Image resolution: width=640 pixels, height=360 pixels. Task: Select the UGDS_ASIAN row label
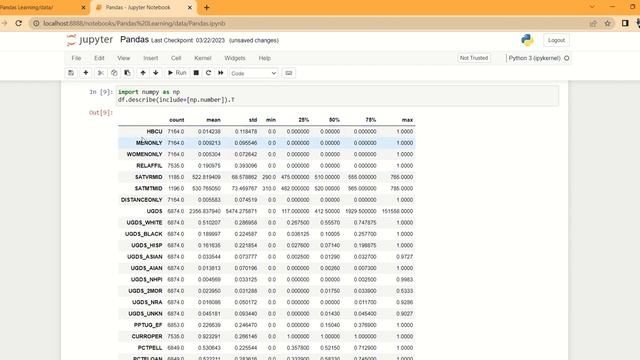(x=145, y=257)
